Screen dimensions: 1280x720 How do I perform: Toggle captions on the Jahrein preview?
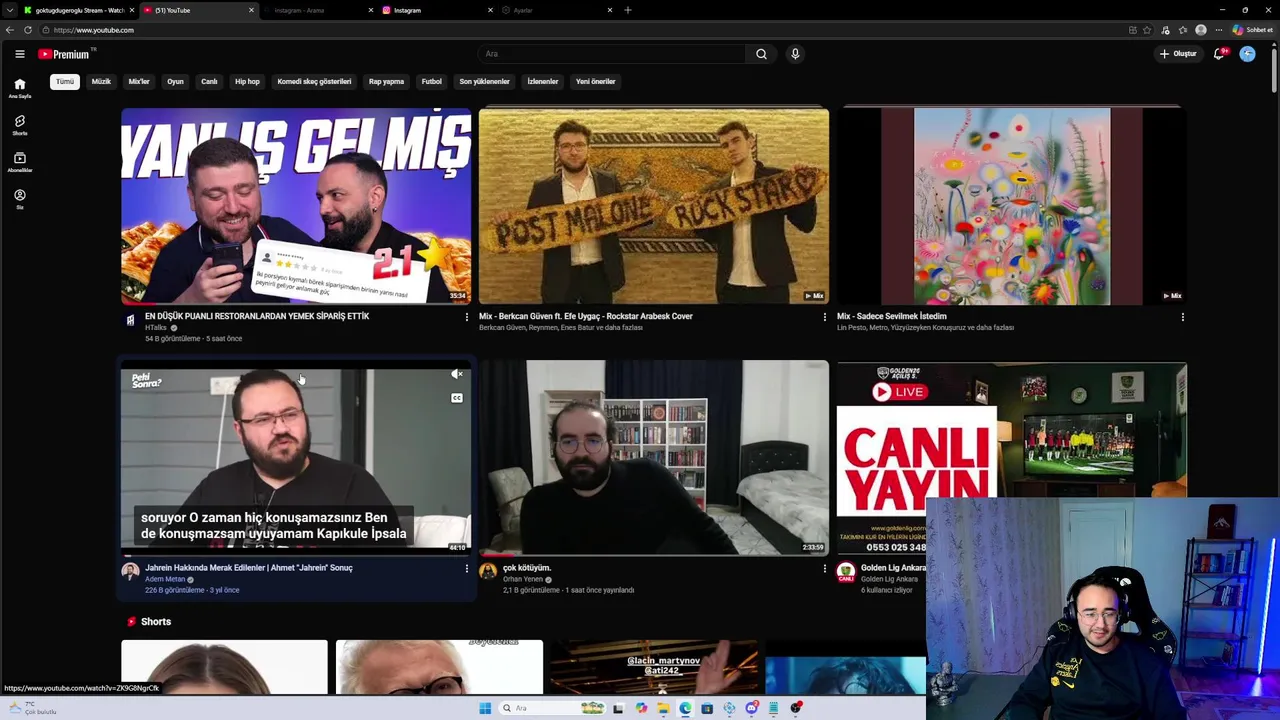click(x=456, y=398)
